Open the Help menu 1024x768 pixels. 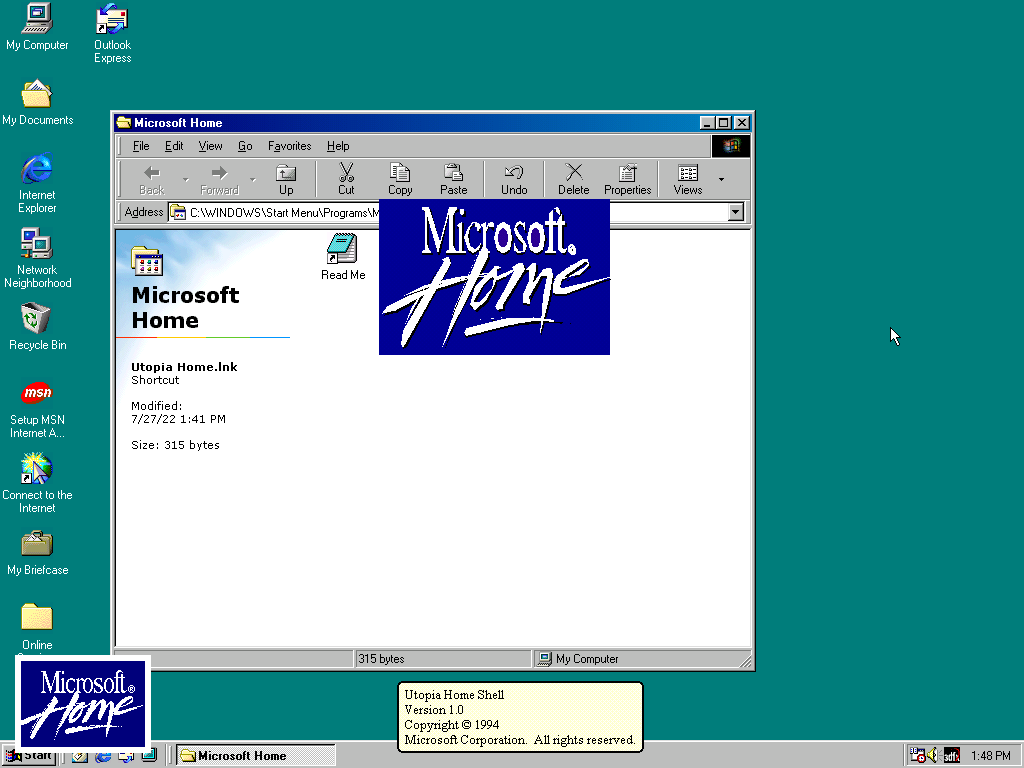[x=338, y=146]
